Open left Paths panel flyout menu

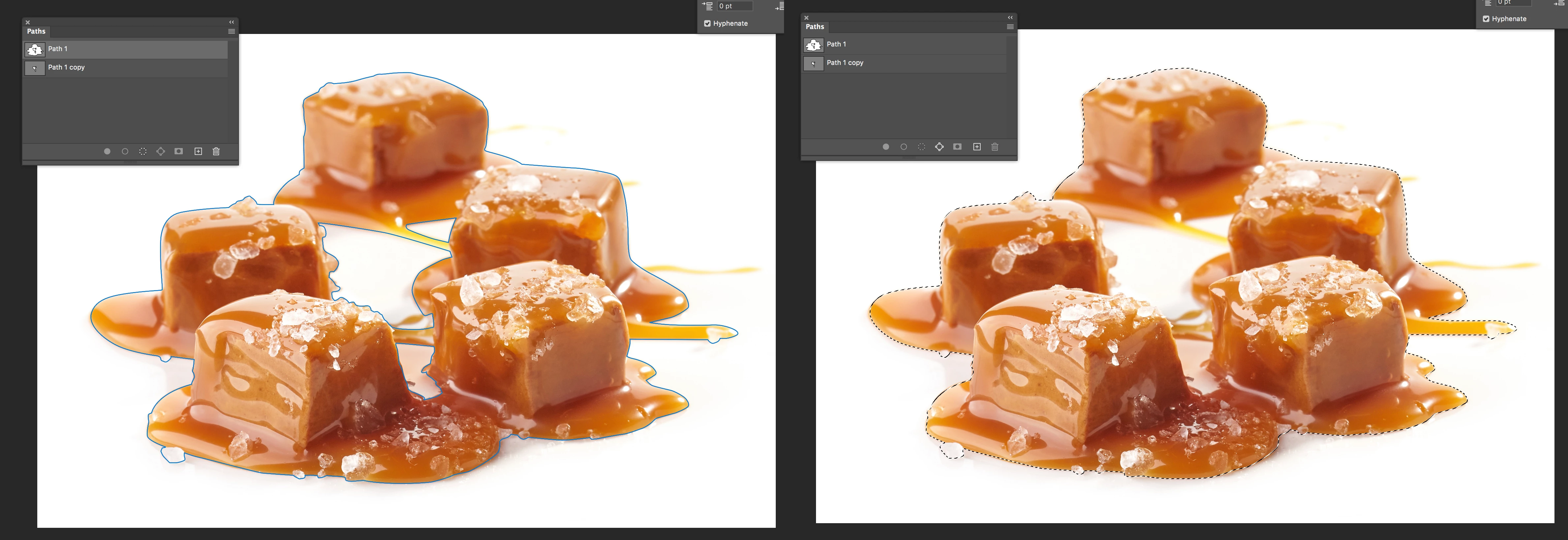[x=231, y=32]
